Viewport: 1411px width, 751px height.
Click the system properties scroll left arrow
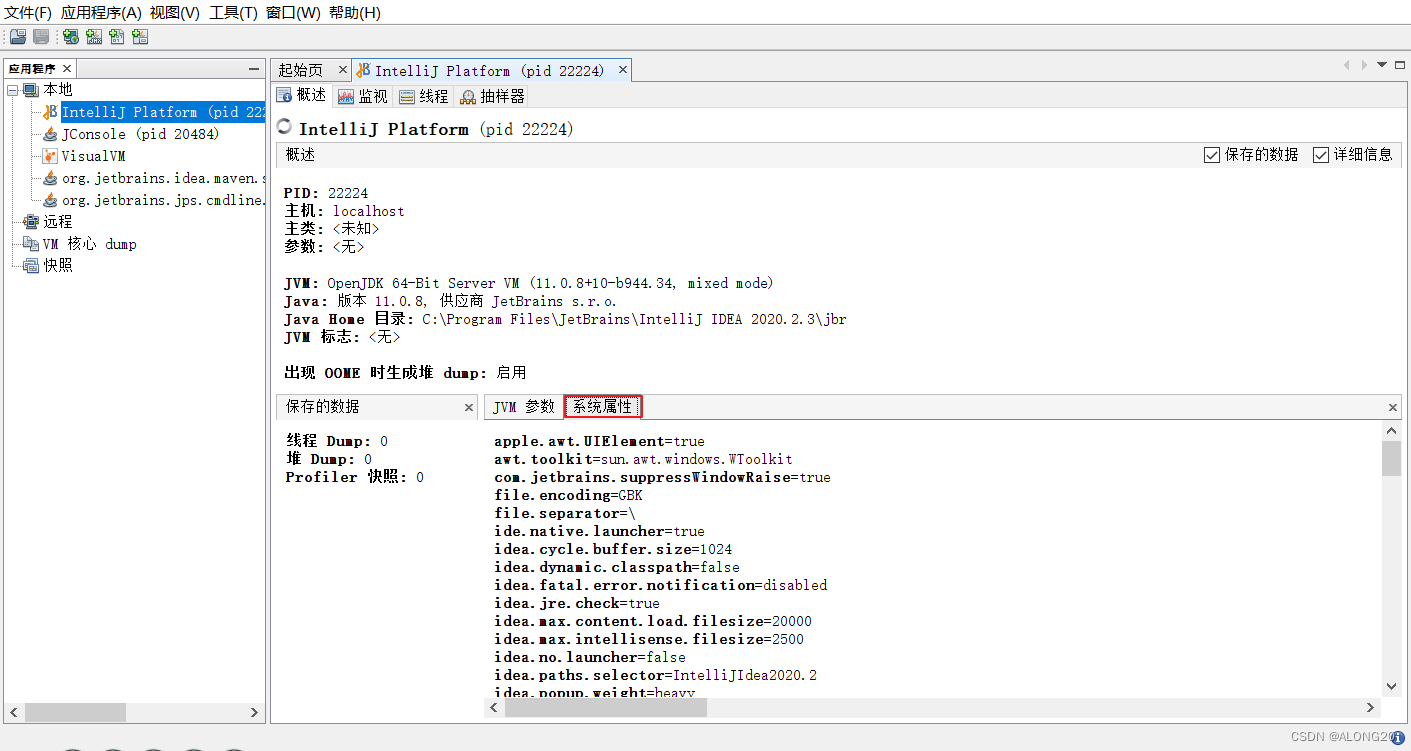[494, 708]
